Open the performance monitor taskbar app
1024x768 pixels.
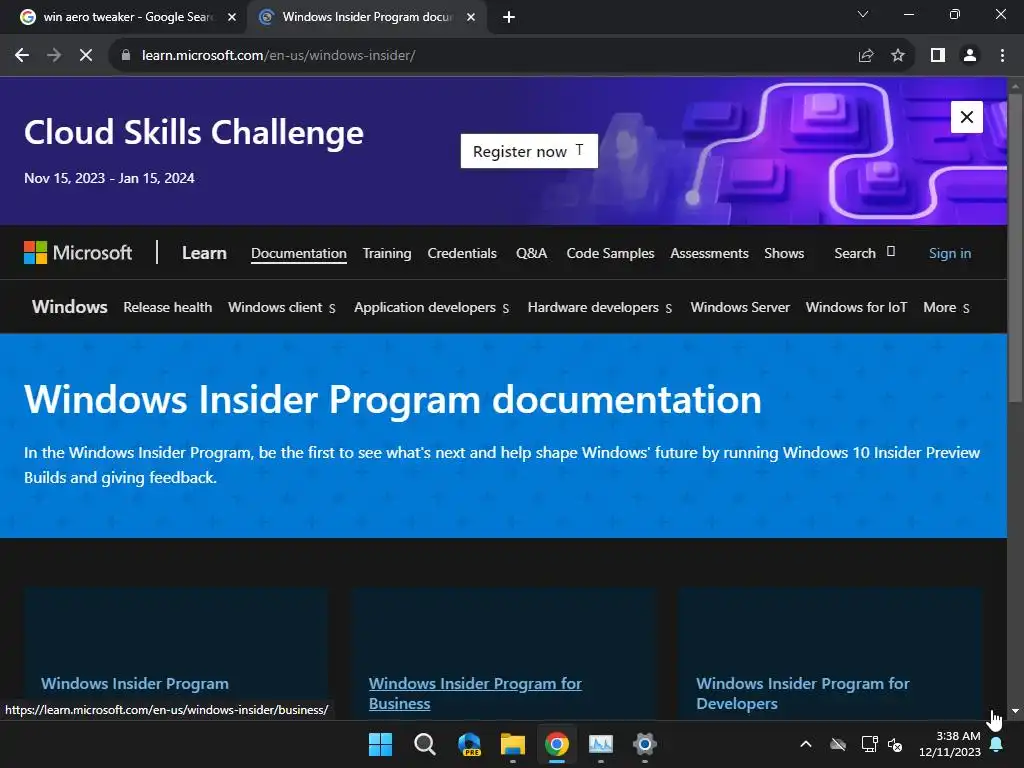click(x=601, y=744)
